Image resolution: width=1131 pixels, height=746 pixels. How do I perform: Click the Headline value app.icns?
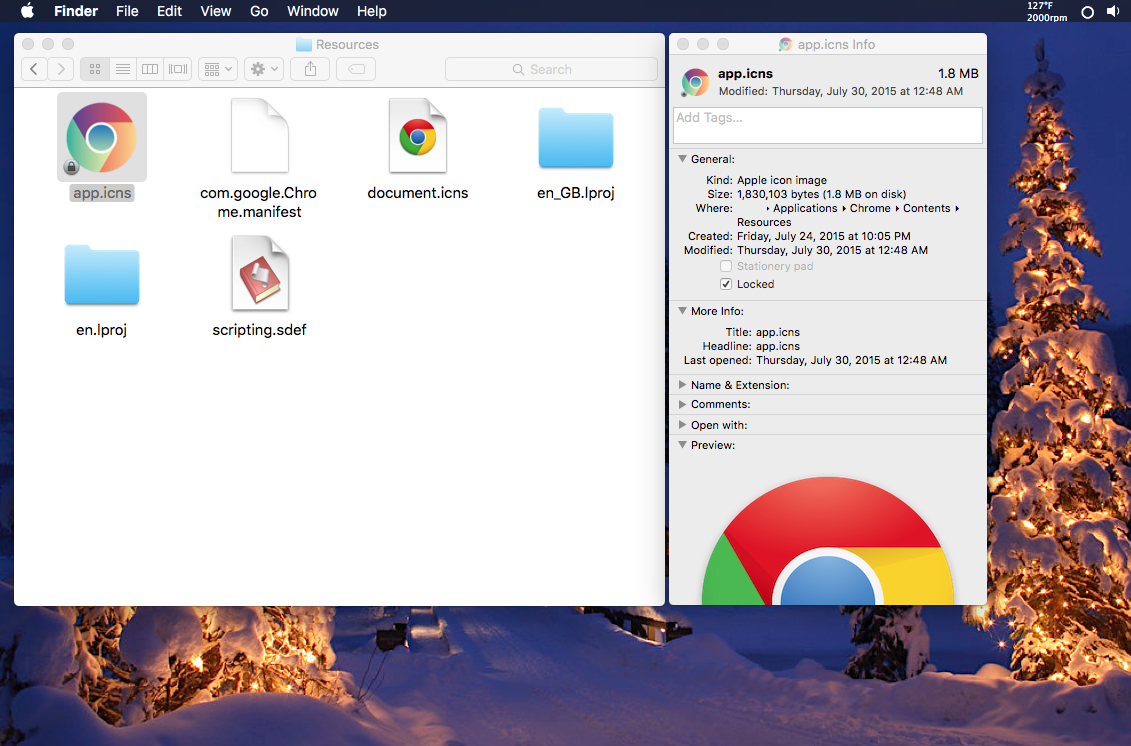pos(778,346)
